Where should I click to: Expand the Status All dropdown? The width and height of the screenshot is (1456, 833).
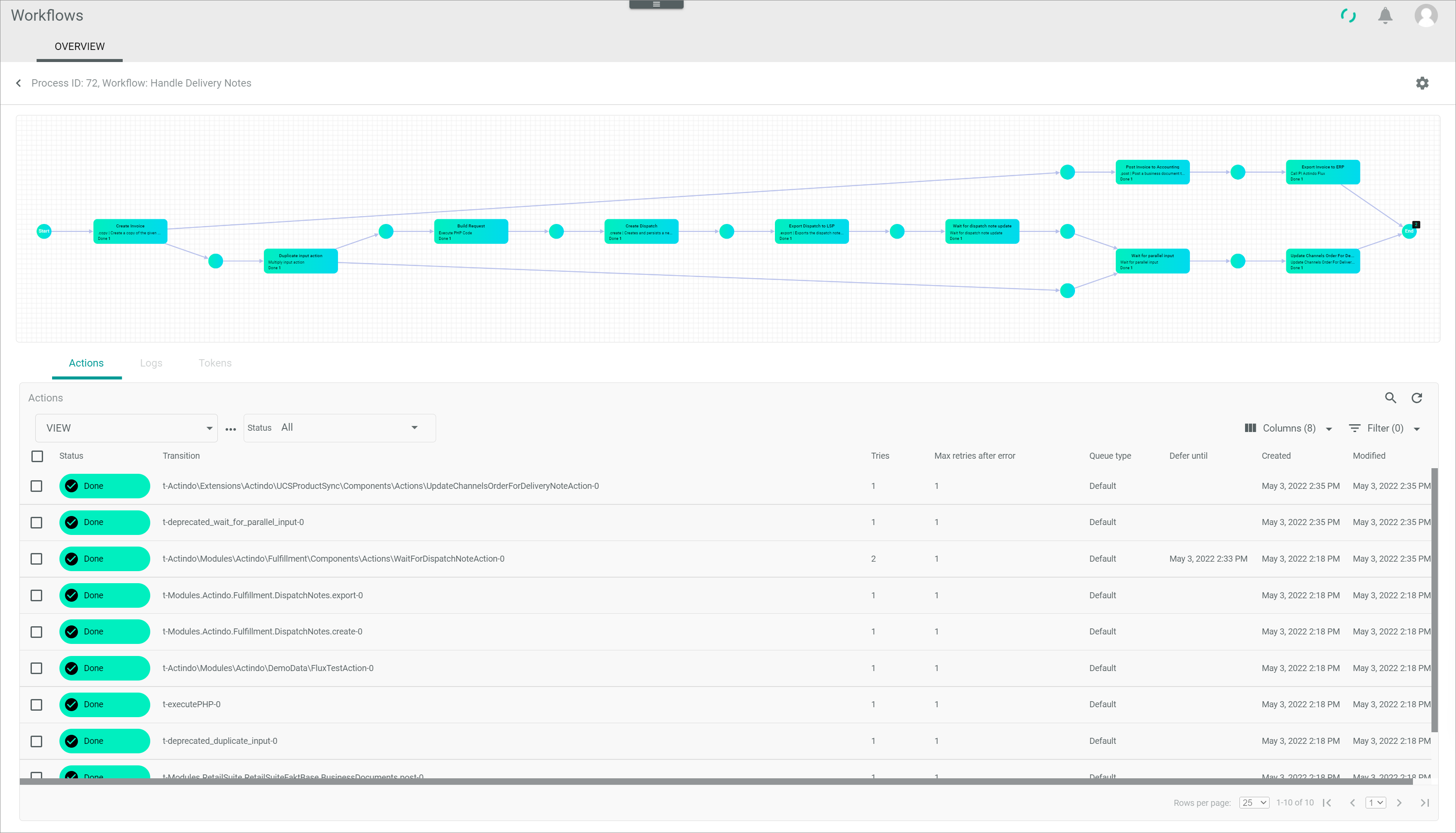pos(340,428)
